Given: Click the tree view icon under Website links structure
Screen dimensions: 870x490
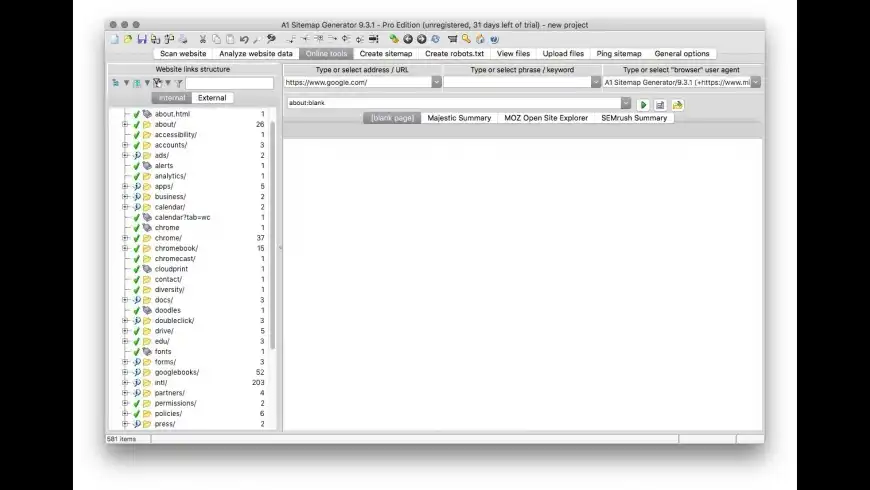Looking at the screenshot, I should pyautogui.click(x=115, y=83).
